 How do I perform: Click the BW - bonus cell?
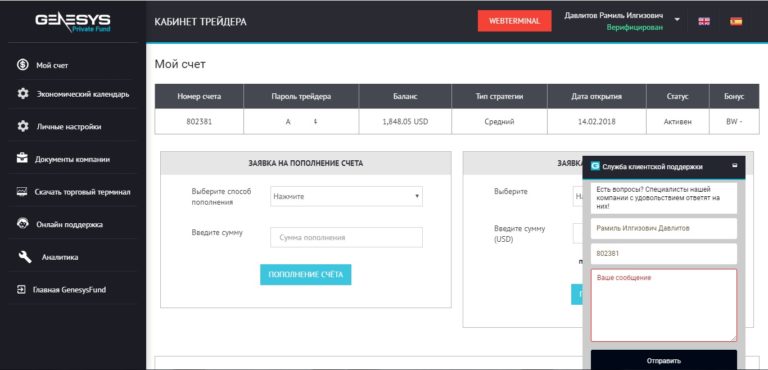[734, 122]
